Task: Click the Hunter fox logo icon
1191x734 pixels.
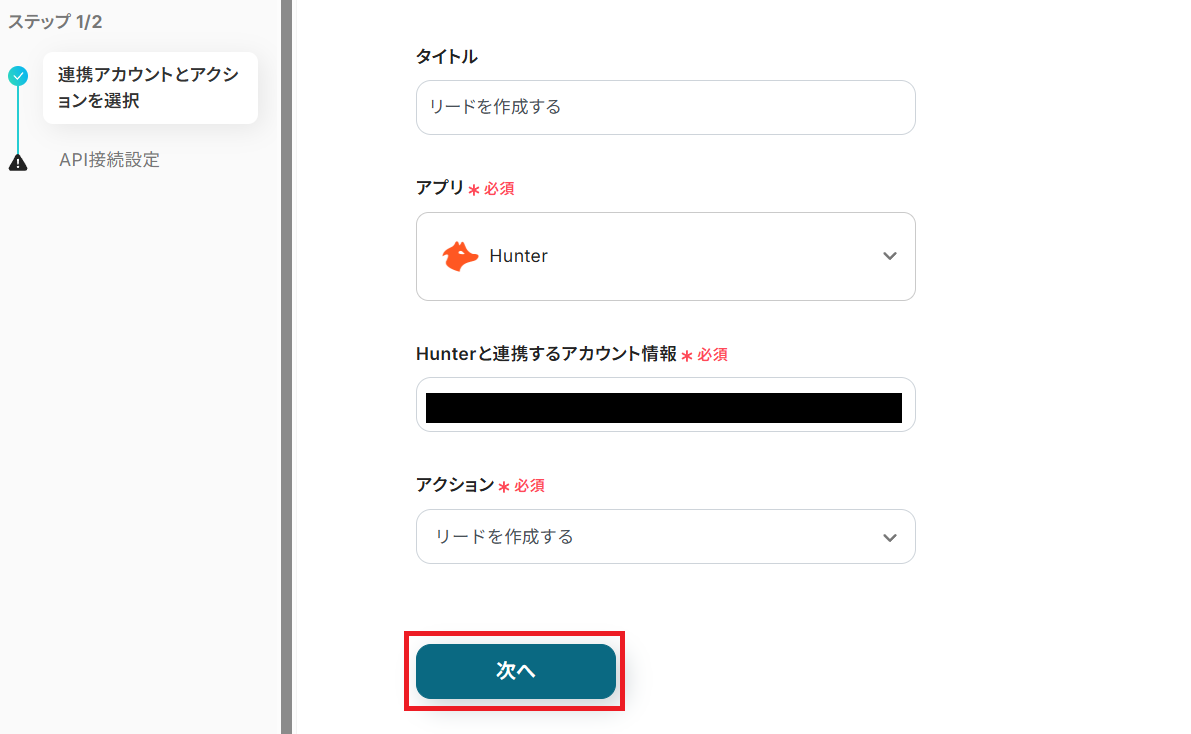Action: pos(460,256)
